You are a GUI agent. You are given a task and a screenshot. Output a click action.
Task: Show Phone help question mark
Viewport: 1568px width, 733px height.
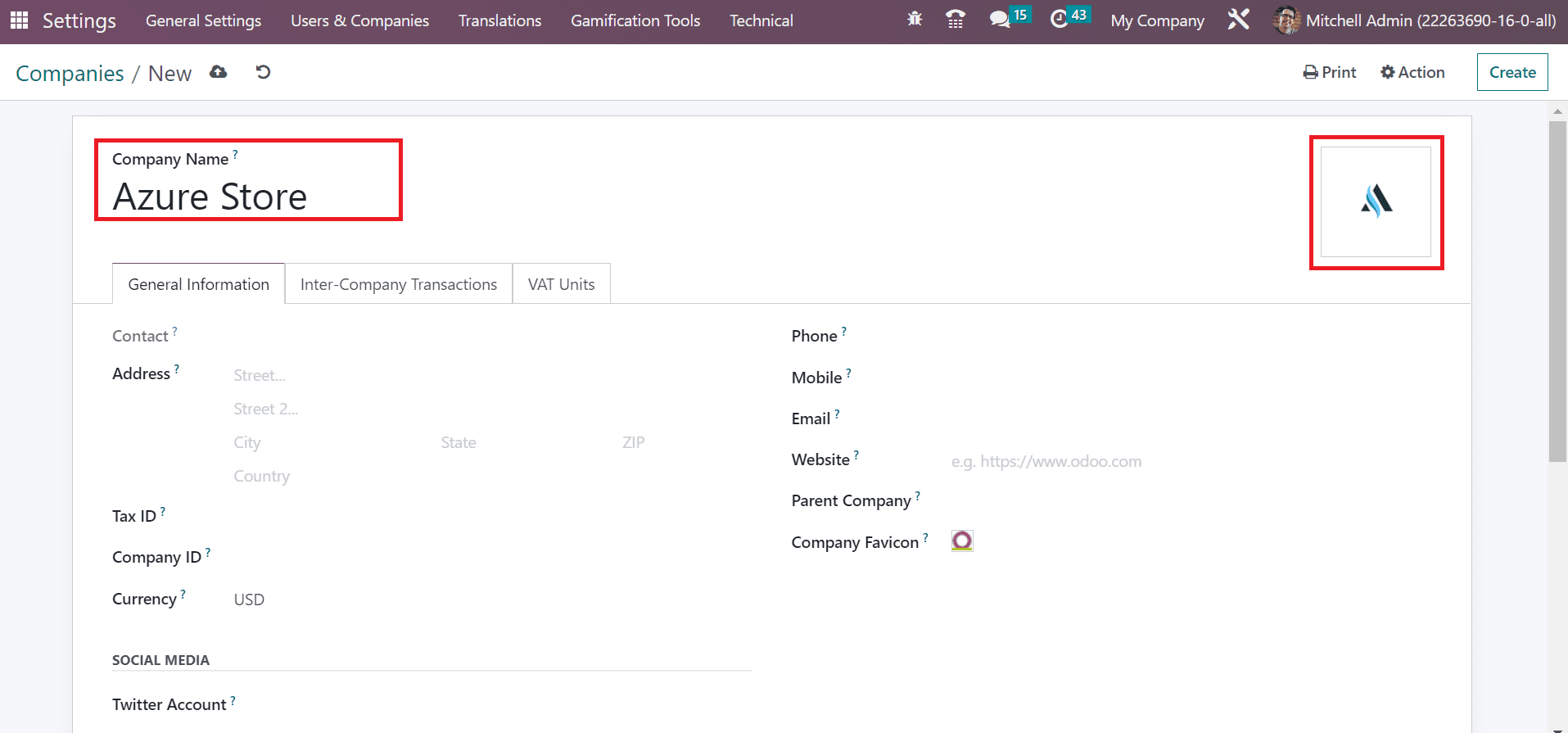844,331
